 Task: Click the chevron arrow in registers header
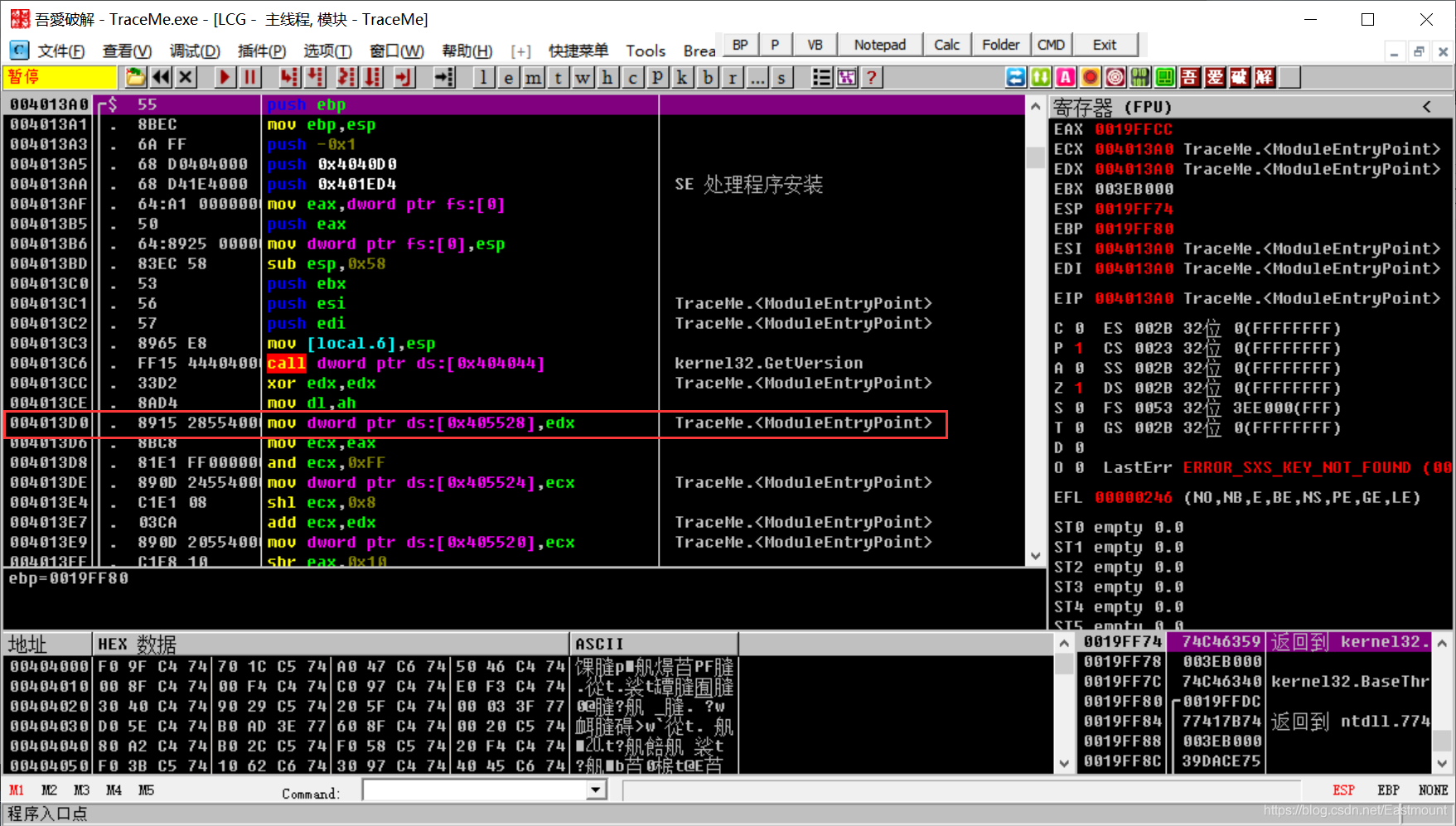(1426, 107)
